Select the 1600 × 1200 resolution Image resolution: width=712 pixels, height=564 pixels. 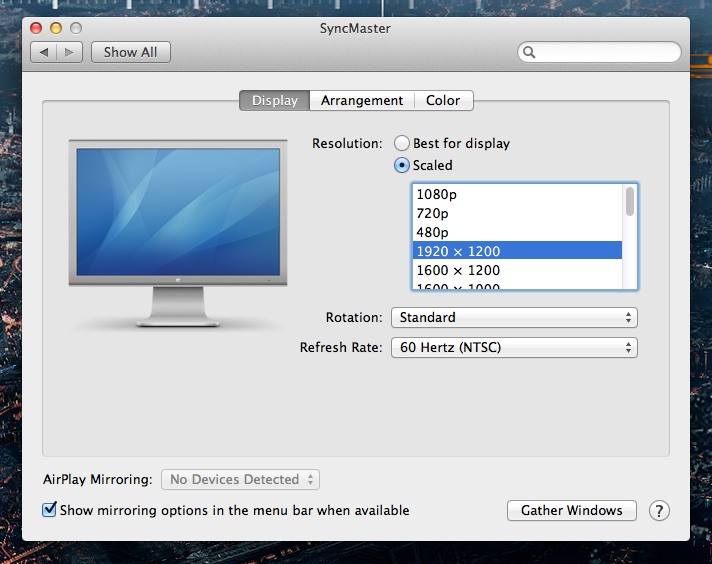tap(517, 270)
